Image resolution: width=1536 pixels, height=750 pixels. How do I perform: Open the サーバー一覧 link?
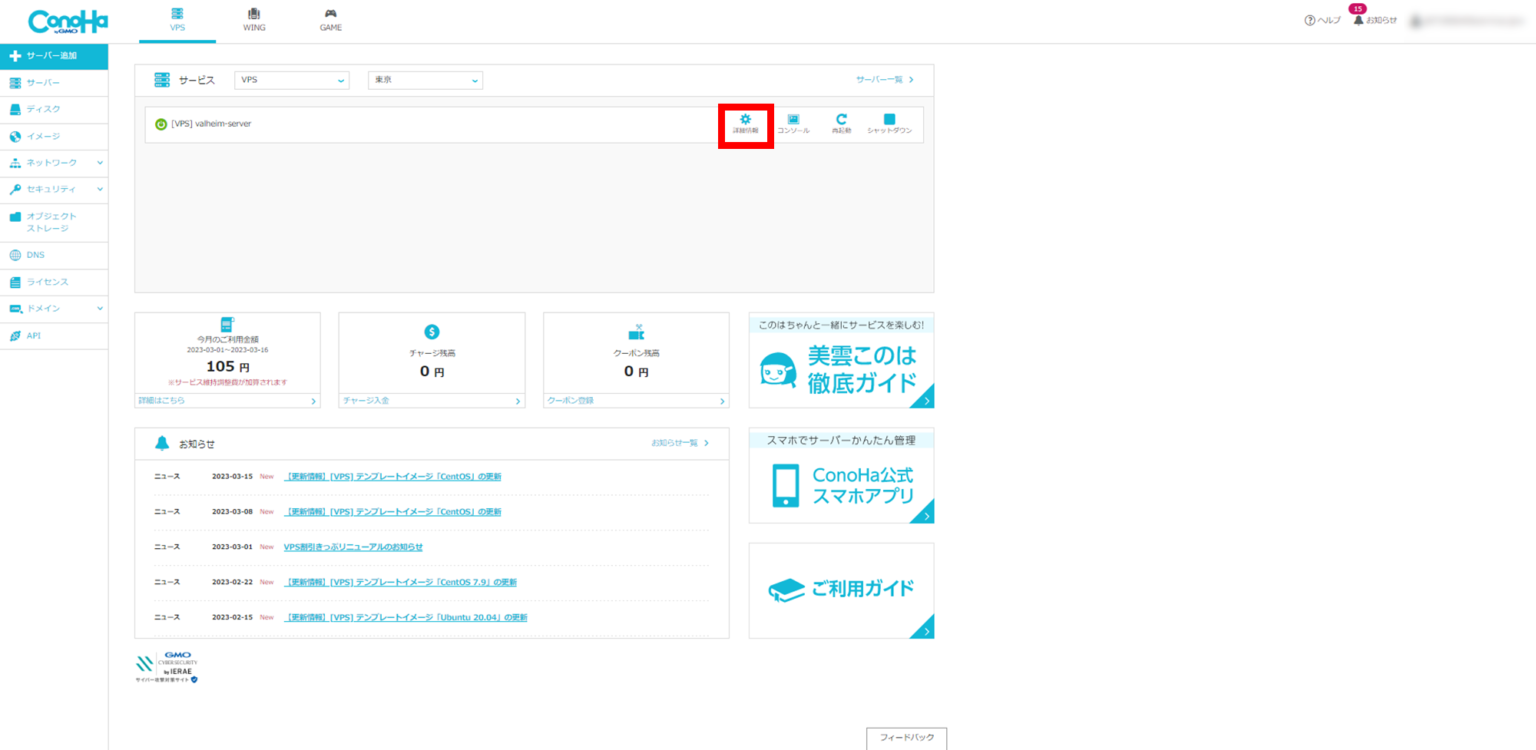pos(884,79)
